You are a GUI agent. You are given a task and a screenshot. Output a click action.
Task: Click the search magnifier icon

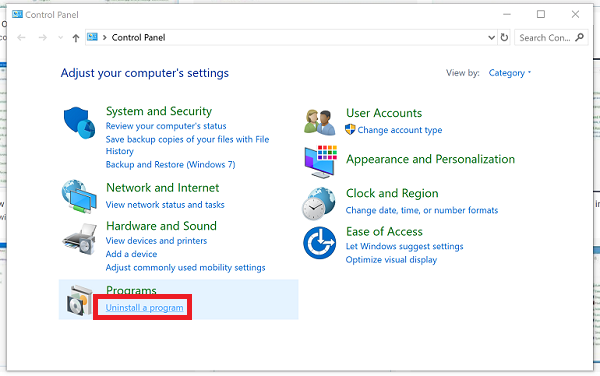coord(579,37)
